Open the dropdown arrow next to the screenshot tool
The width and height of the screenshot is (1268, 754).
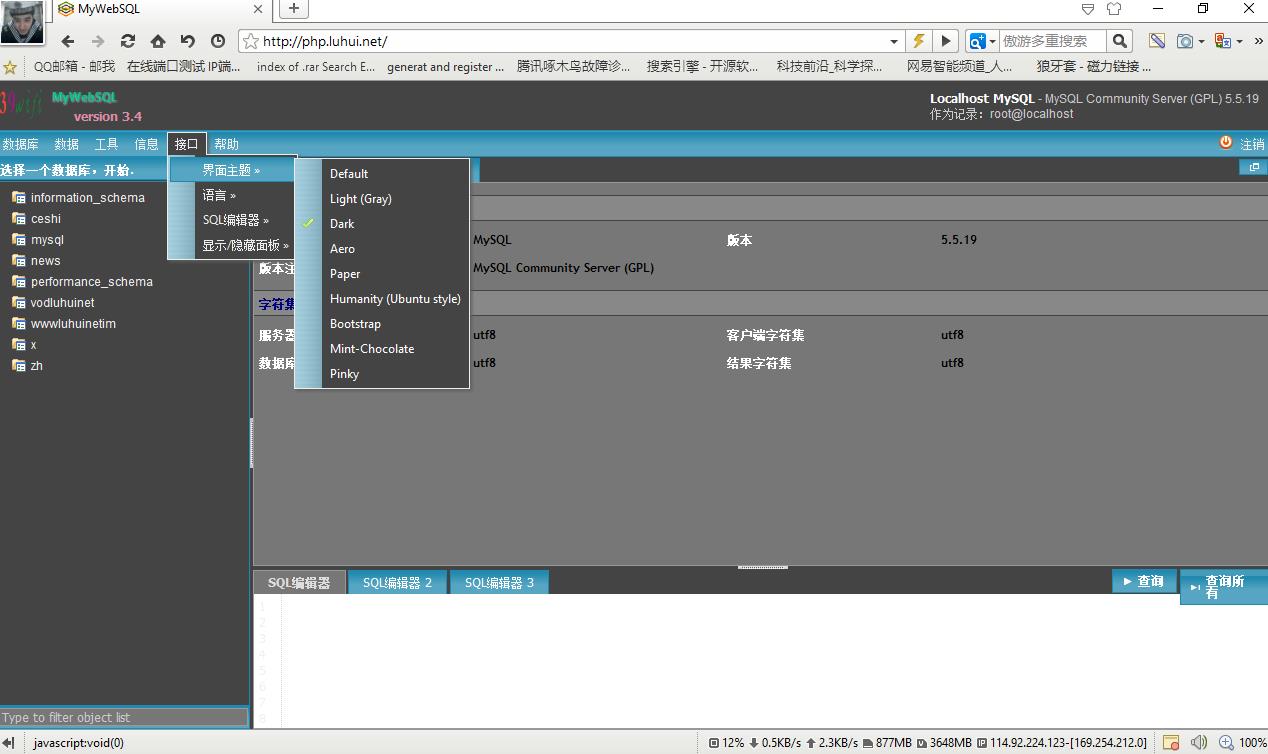click(x=1201, y=42)
